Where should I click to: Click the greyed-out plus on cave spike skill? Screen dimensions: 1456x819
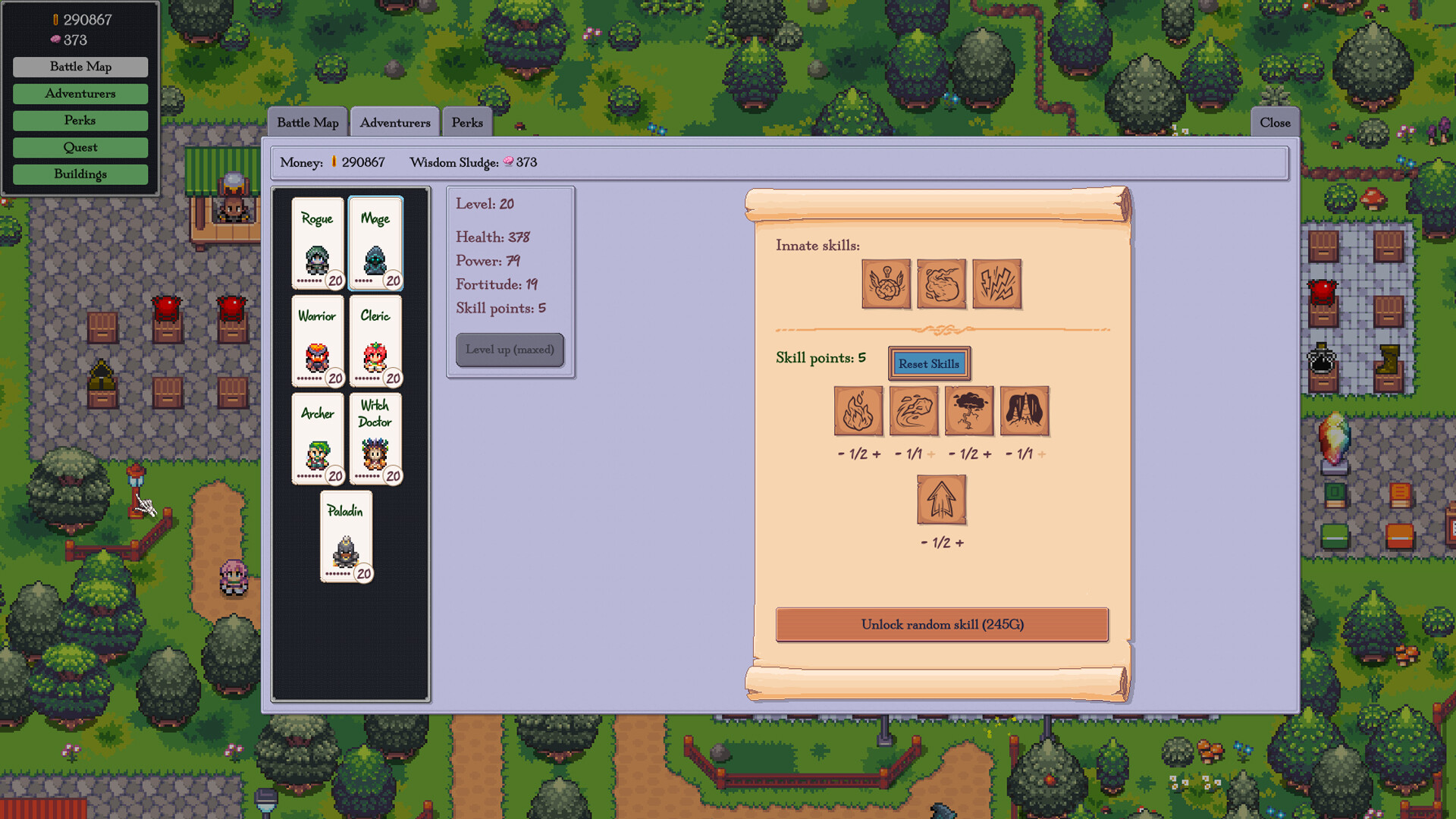coord(1042,454)
